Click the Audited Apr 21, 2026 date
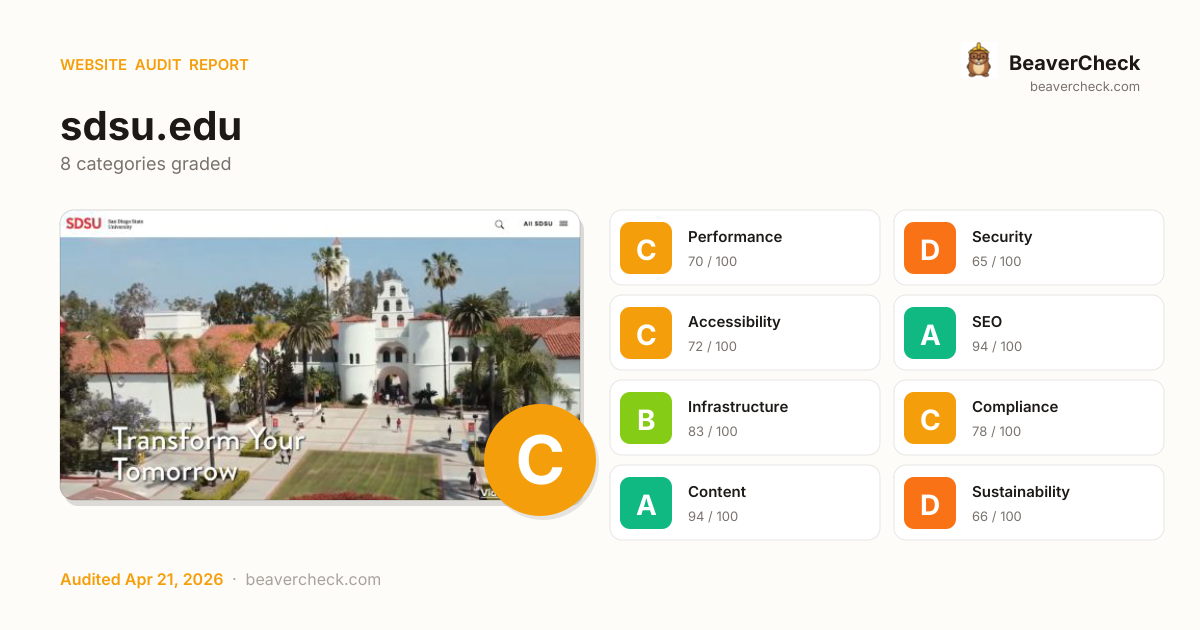The height and width of the screenshot is (630, 1200). click(x=141, y=580)
